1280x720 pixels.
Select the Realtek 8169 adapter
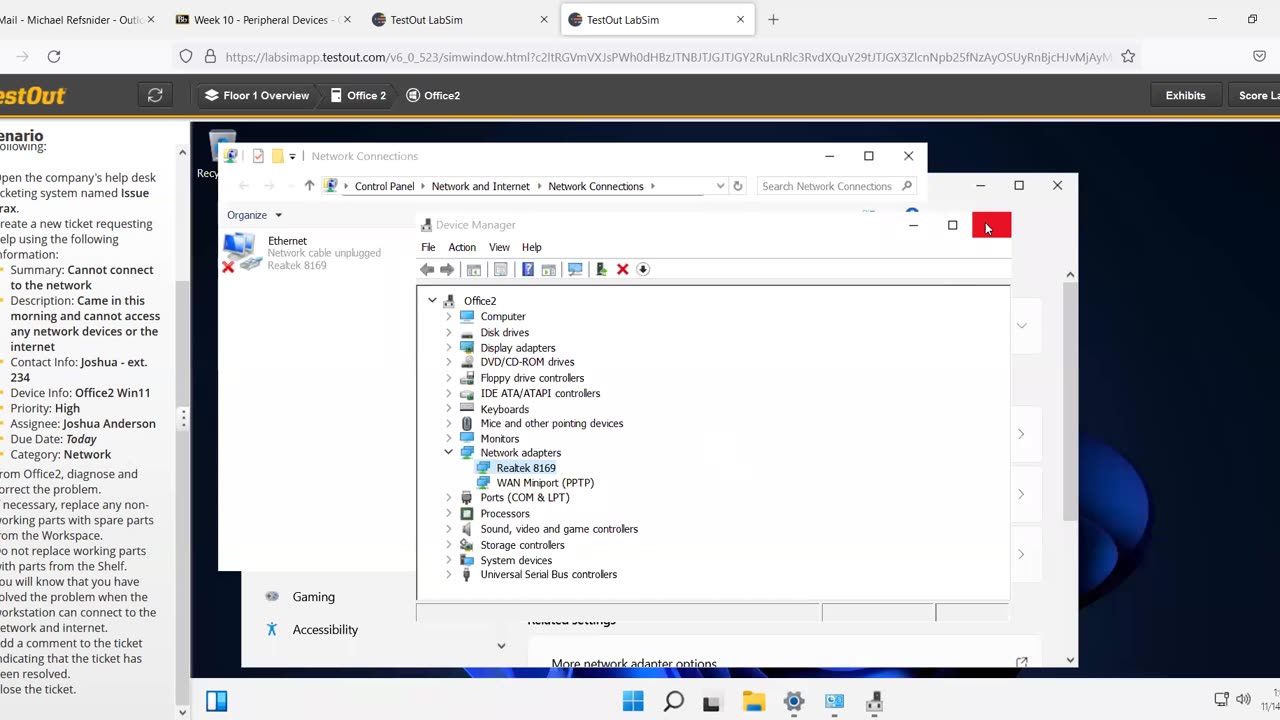point(526,468)
